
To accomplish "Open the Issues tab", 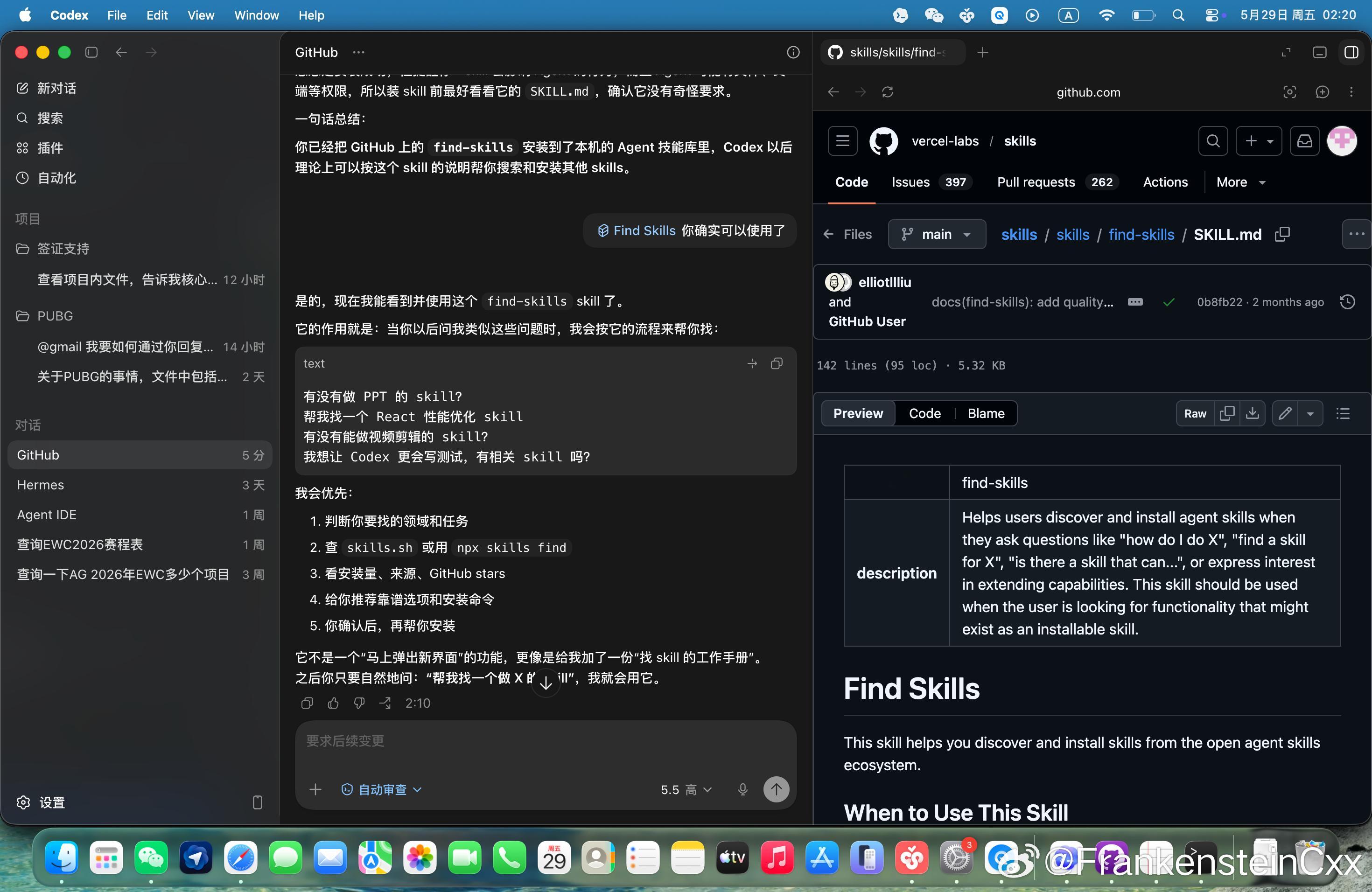I will pos(931,182).
